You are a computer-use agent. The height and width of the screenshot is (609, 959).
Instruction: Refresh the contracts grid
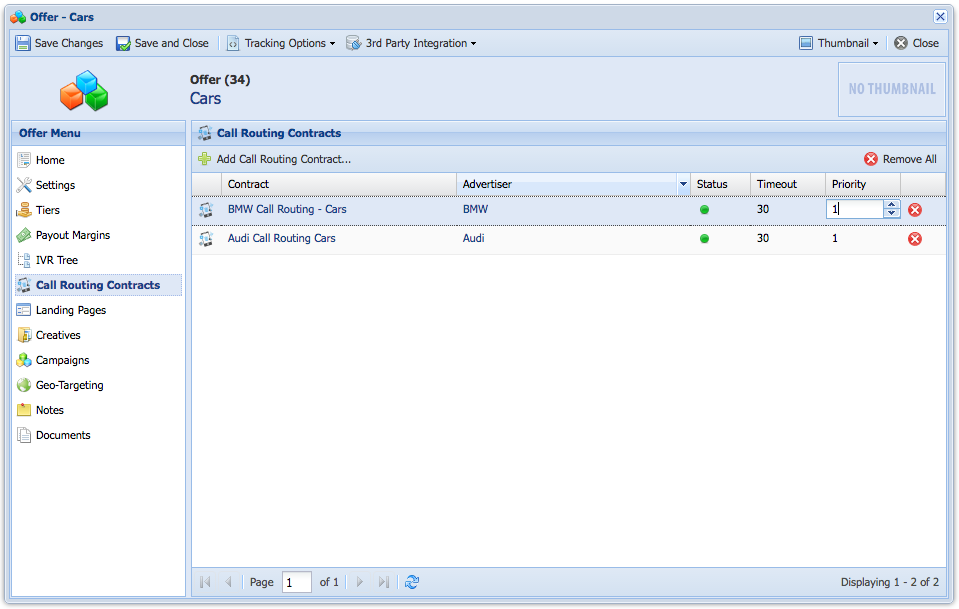coord(412,582)
